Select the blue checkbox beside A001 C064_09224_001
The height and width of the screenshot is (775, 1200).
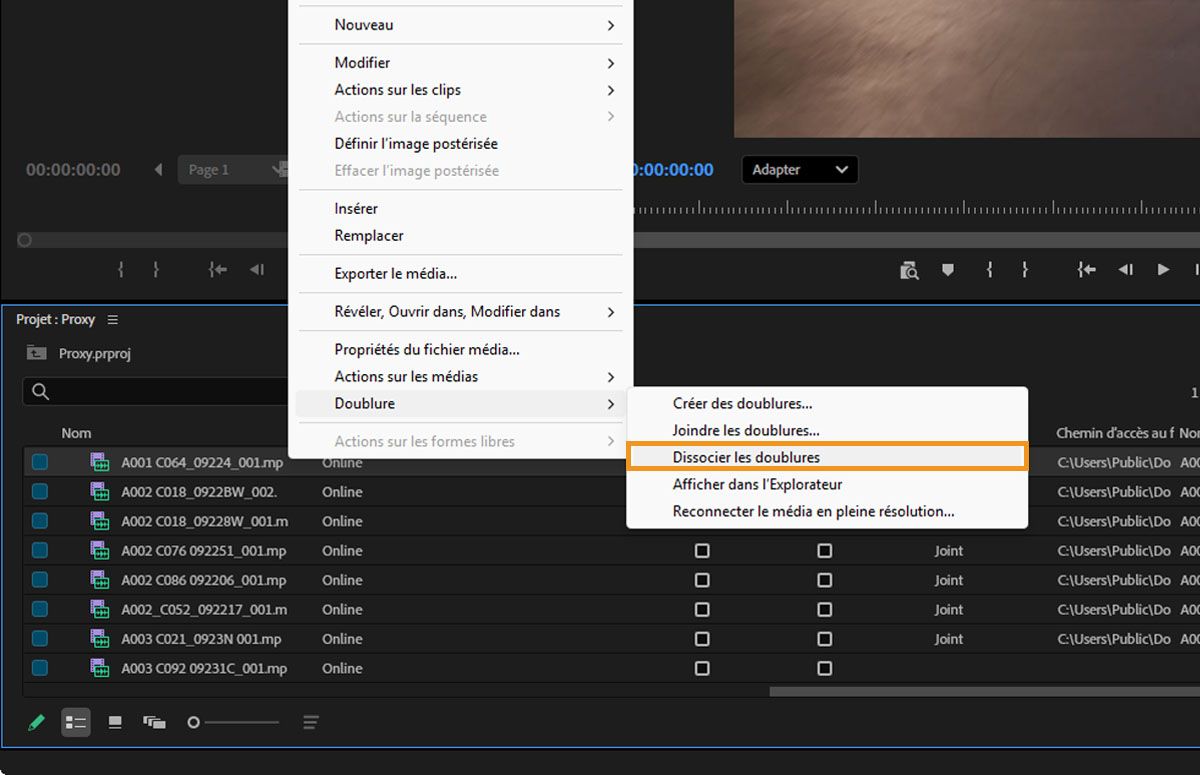point(38,462)
